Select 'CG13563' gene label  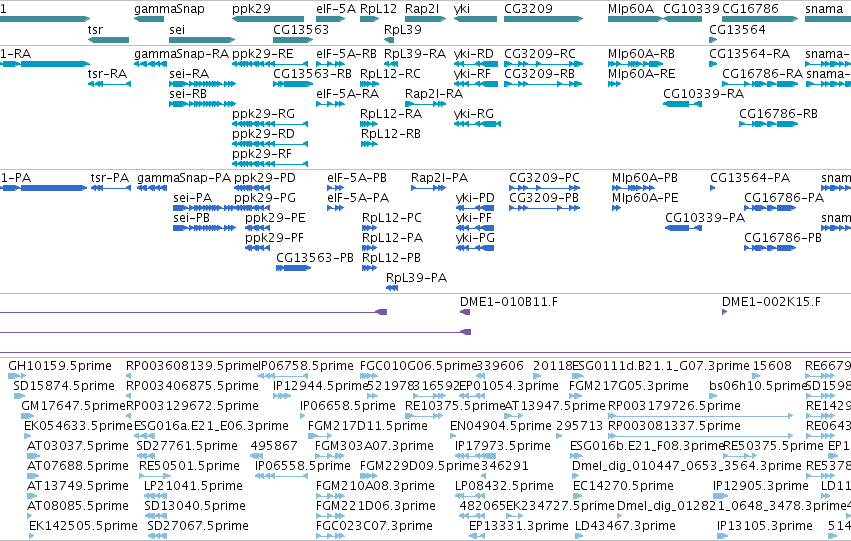301,29
